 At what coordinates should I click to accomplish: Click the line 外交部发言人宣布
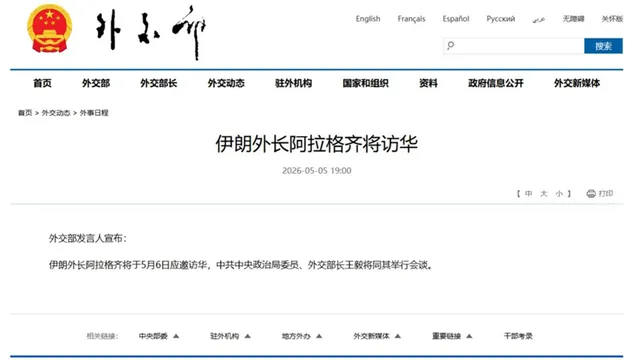(88, 238)
